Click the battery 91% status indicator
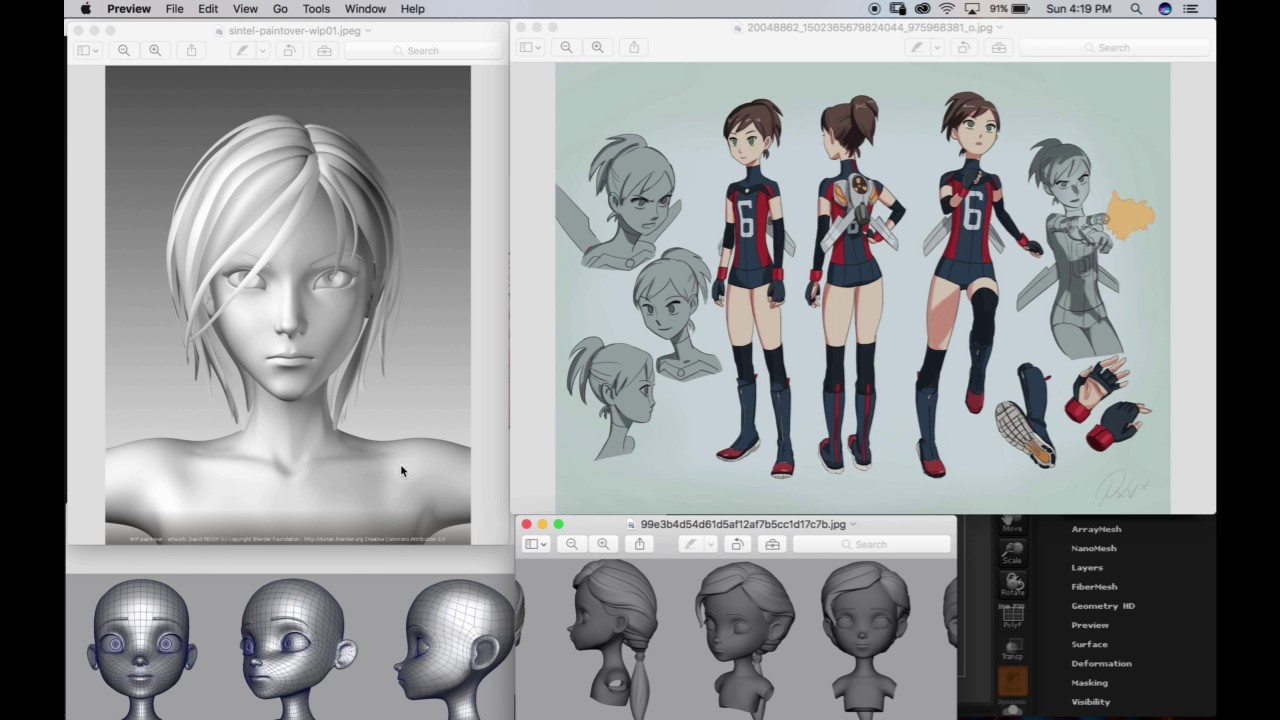Image resolution: width=1280 pixels, height=720 pixels. 1008,9
